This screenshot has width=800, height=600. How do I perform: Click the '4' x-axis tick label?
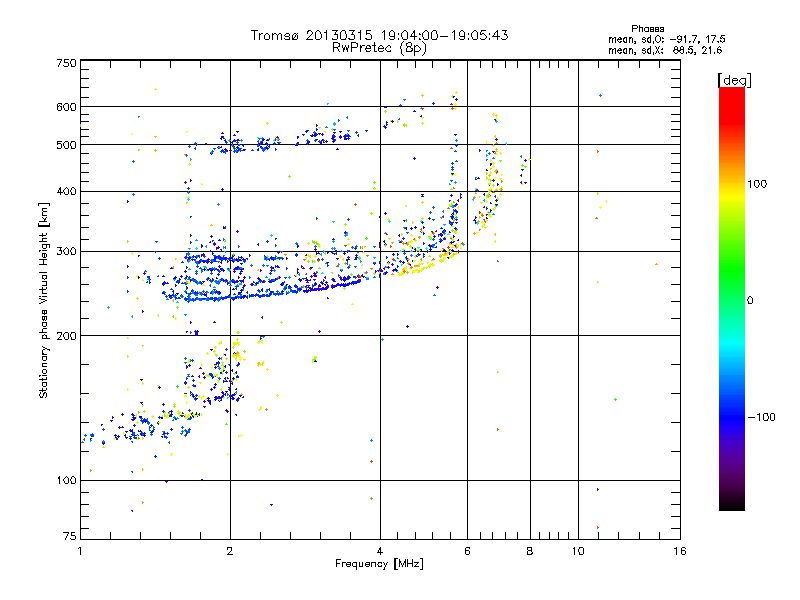pyautogui.click(x=380, y=551)
